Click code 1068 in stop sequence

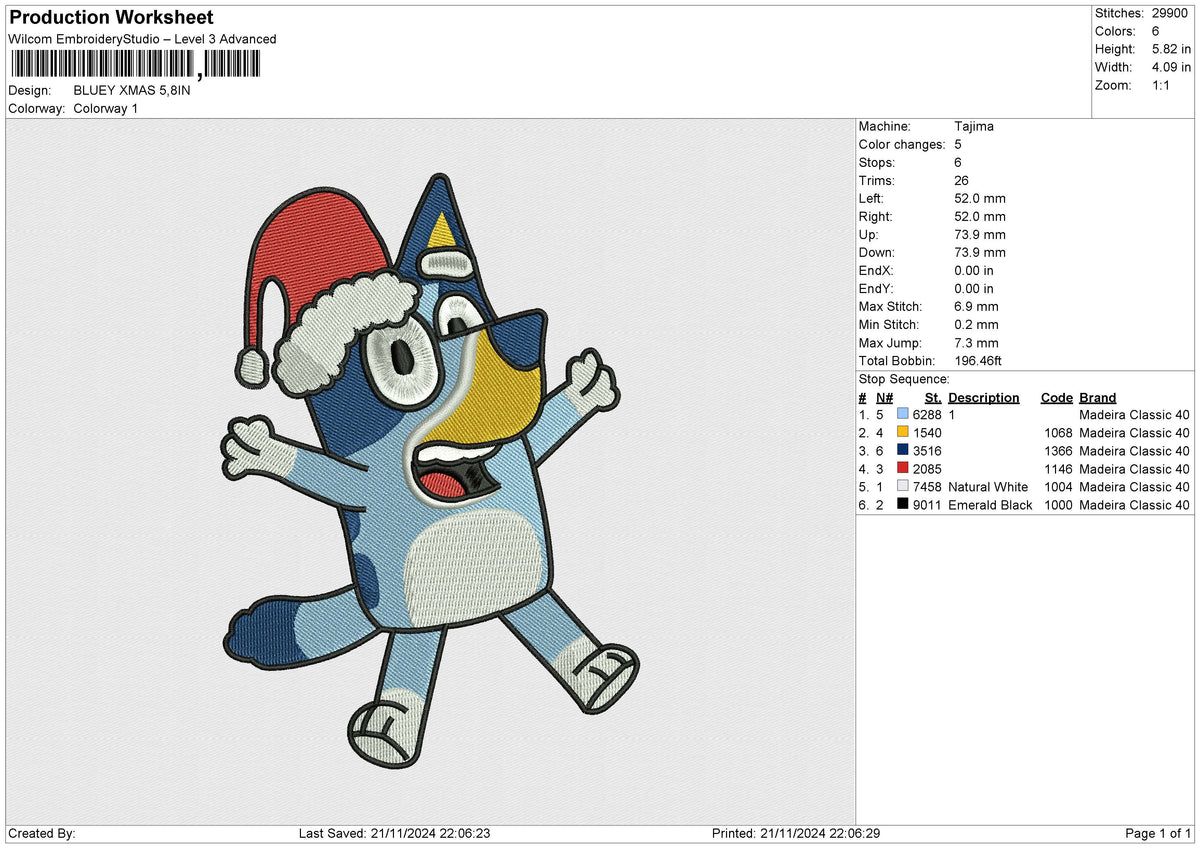pos(1057,433)
